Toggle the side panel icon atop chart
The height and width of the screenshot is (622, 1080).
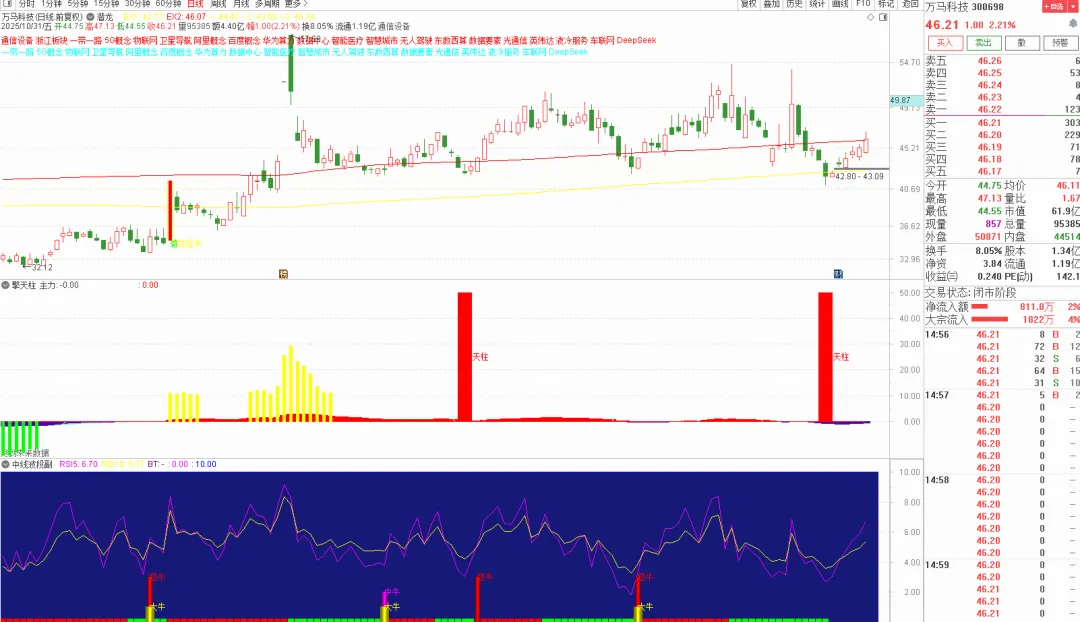pos(883,17)
